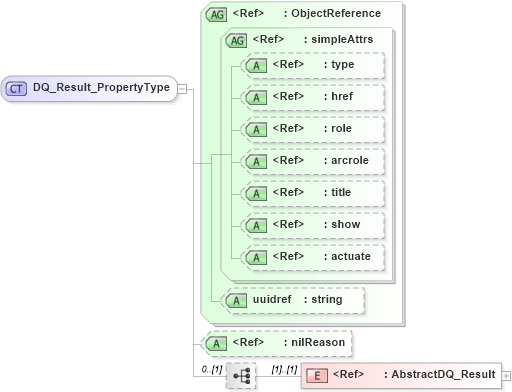Click the 'type' attribute name
Image resolution: width=512 pixels, height=392 pixels.
343,65
